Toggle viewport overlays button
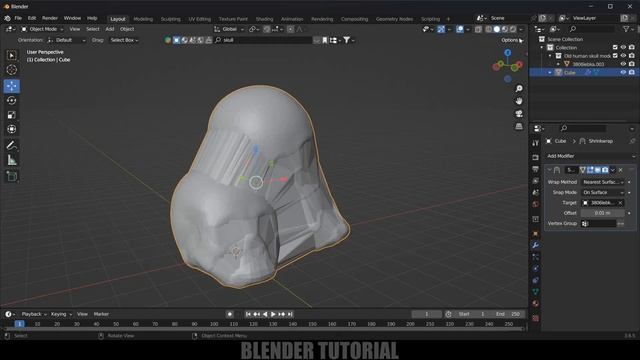The height and width of the screenshot is (360, 640). [x=460, y=29]
